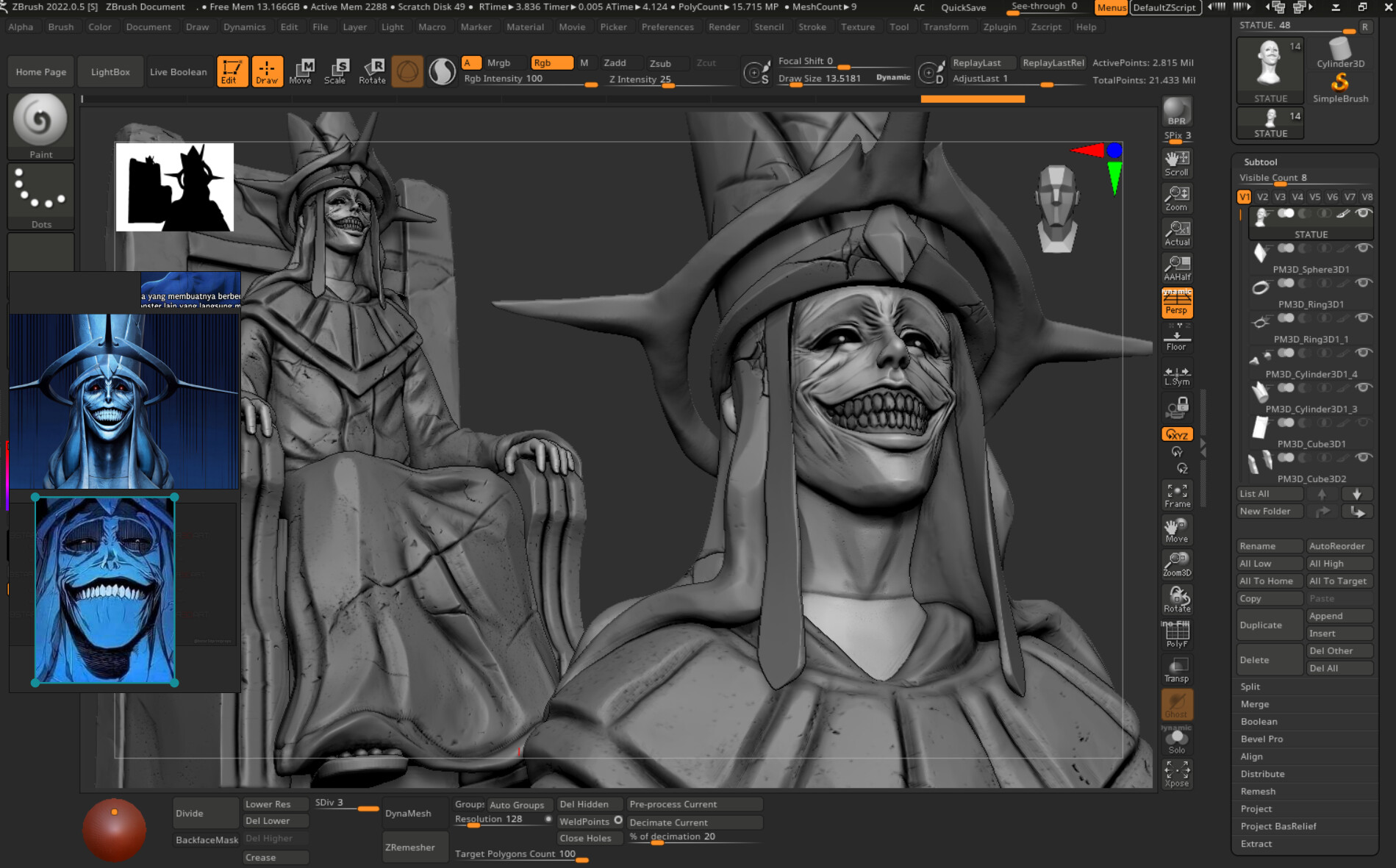
Task: Open the Auto Groups dropdown
Action: coord(519,804)
